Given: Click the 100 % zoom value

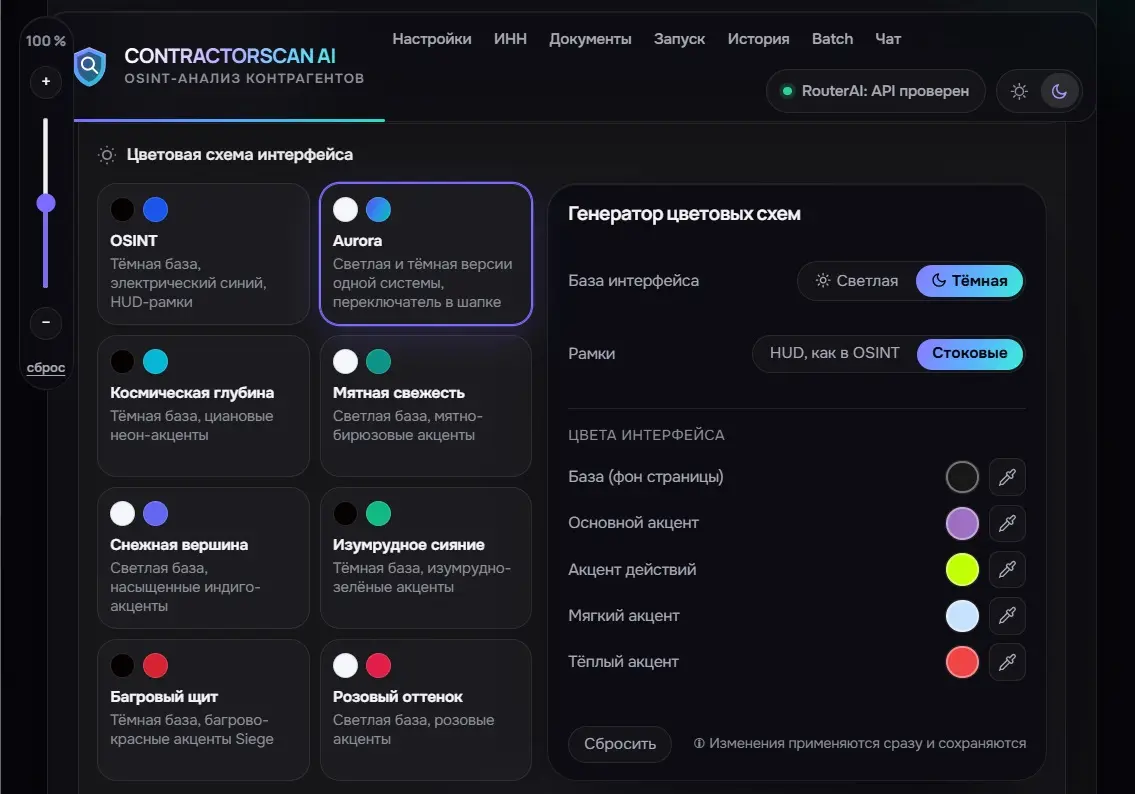Looking at the screenshot, I should pyautogui.click(x=46, y=41).
